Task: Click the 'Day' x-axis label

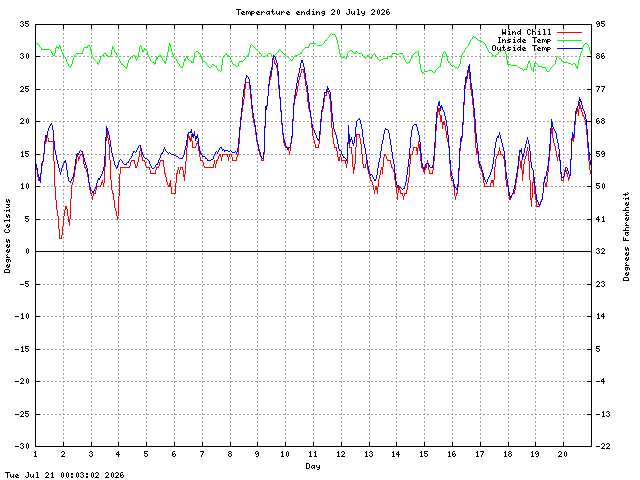Action: coord(313,466)
